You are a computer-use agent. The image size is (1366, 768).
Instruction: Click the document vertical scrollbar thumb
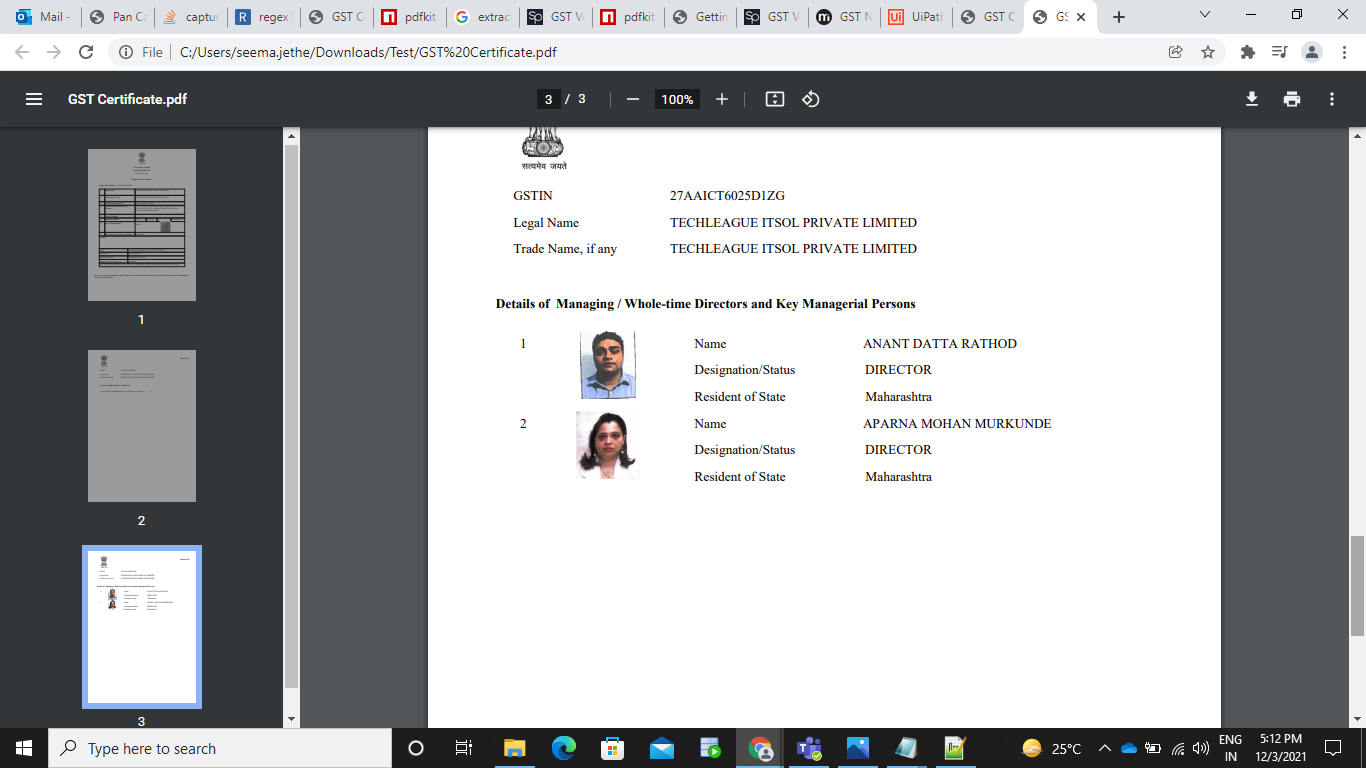(1357, 586)
